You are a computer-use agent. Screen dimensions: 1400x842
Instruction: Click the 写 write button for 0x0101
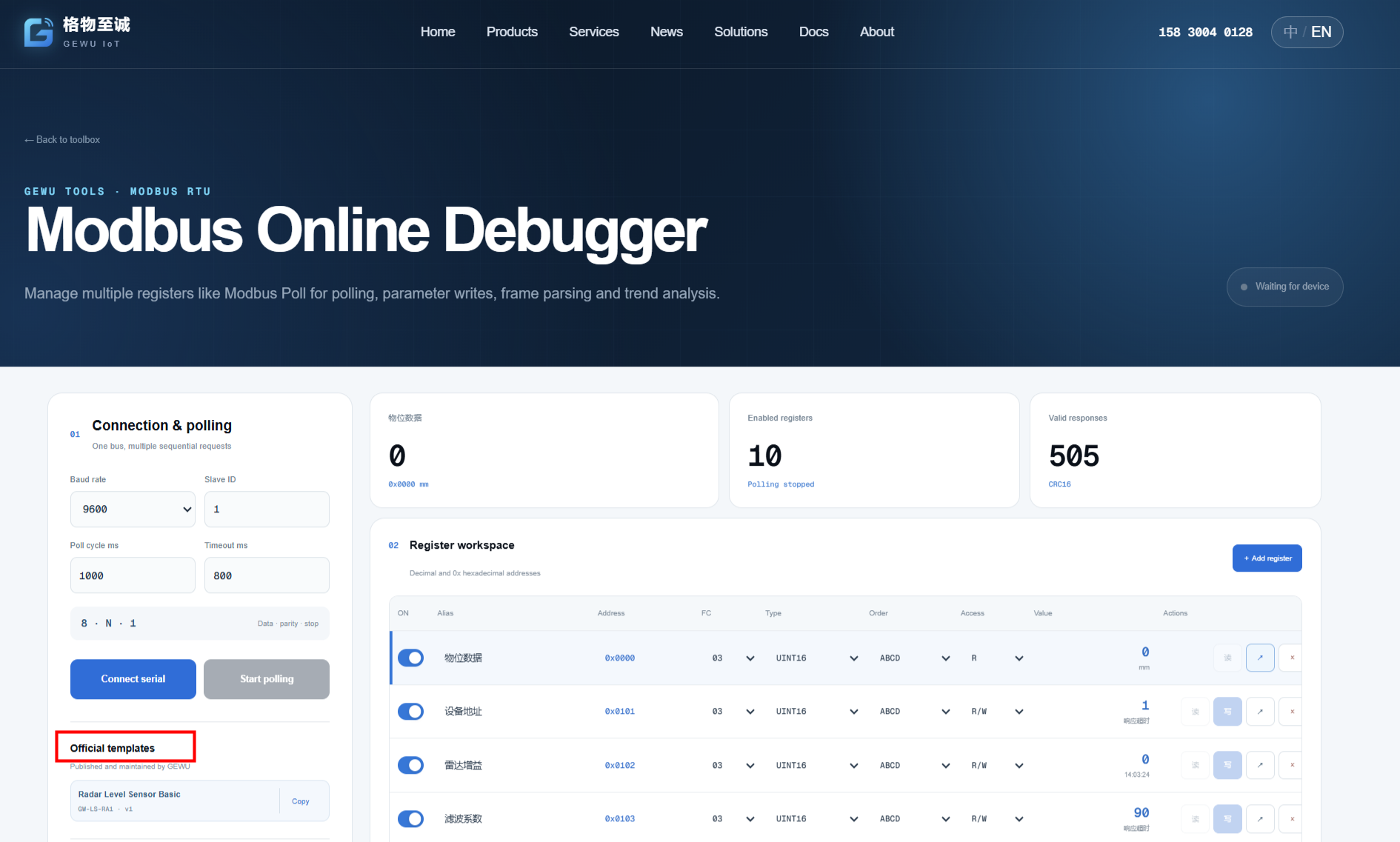click(1227, 712)
